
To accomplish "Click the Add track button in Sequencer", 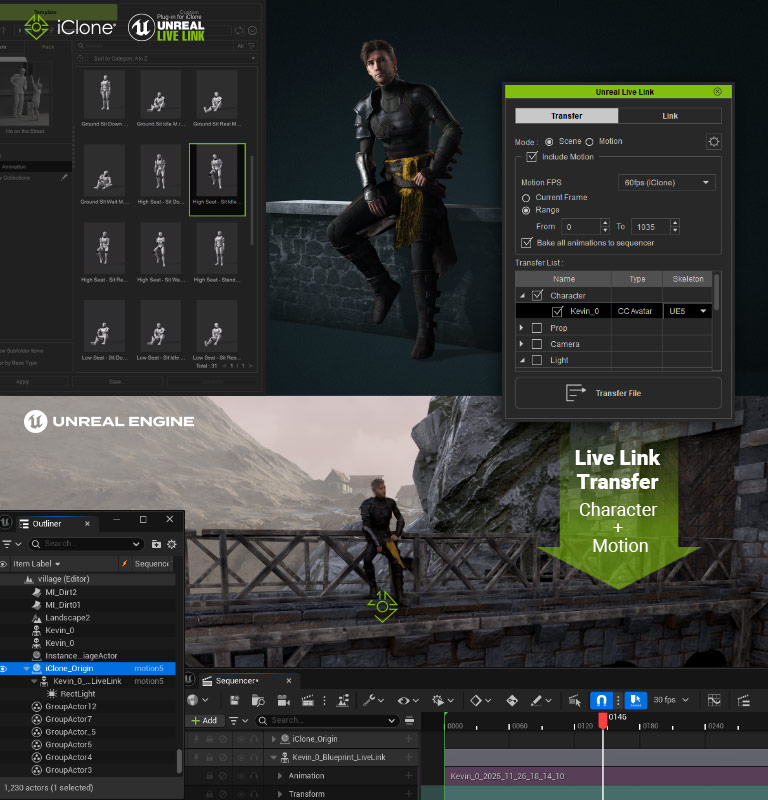I will (204, 720).
